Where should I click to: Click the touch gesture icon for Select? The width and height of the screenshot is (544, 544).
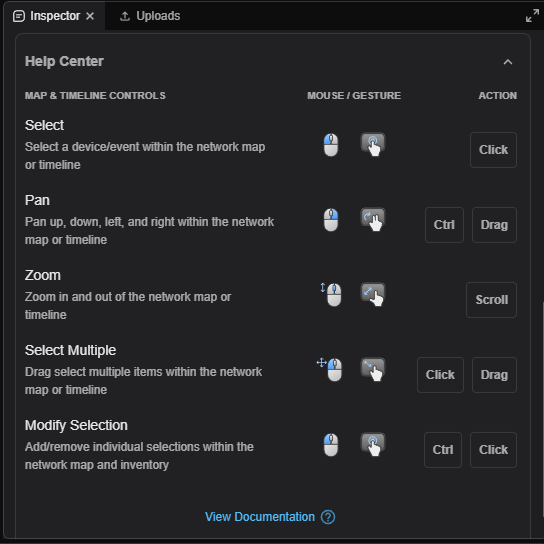(373, 144)
